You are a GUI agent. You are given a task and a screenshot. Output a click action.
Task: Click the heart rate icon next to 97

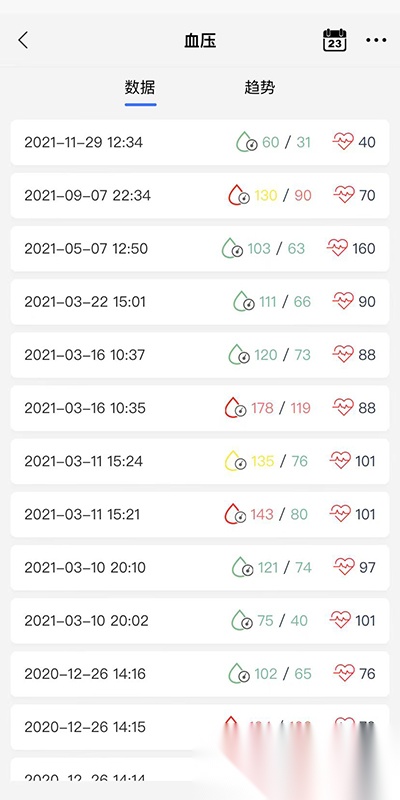coord(344,567)
